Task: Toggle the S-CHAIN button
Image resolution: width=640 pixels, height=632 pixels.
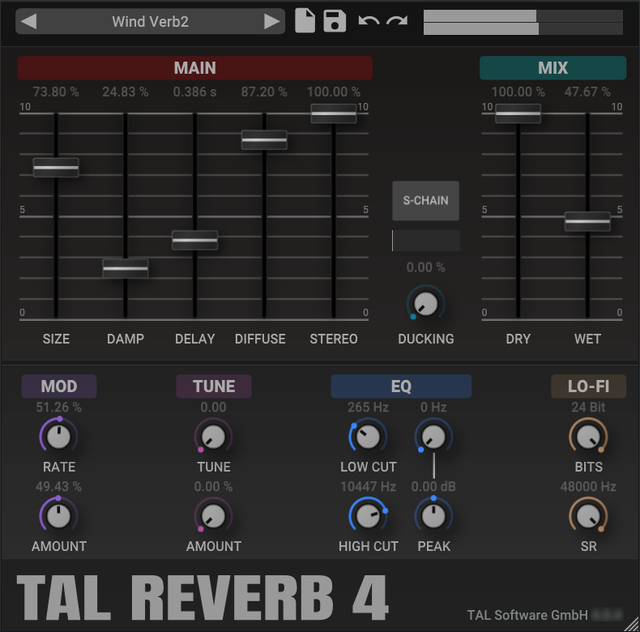Action: (426, 200)
